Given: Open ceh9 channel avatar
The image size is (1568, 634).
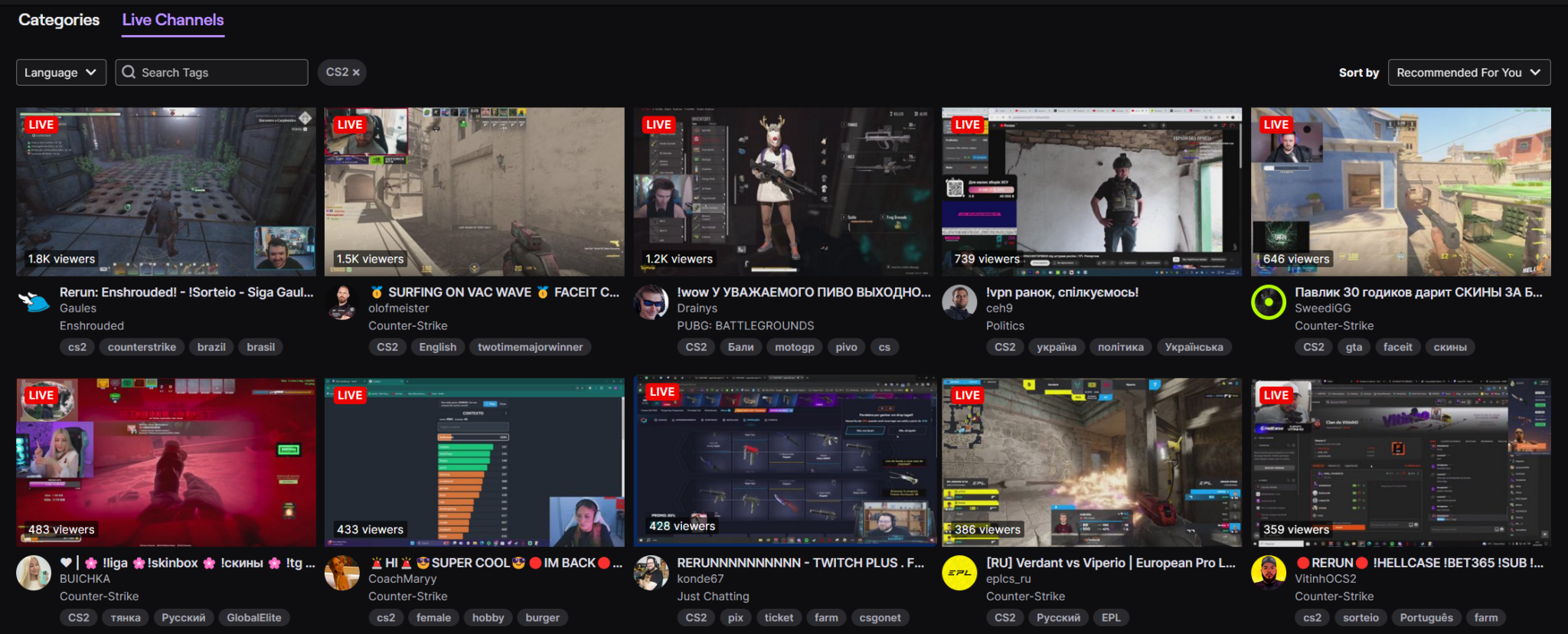Looking at the screenshot, I should click(959, 302).
